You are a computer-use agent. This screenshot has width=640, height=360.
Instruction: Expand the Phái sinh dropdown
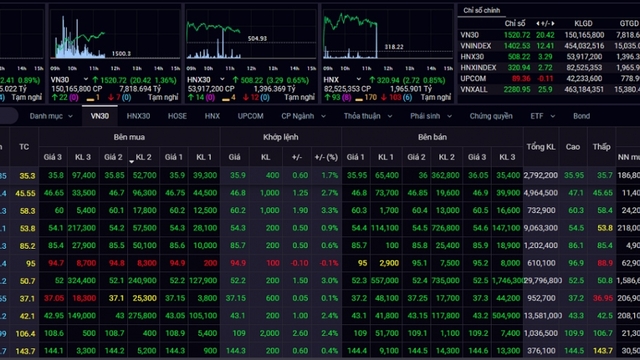(431, 116)
